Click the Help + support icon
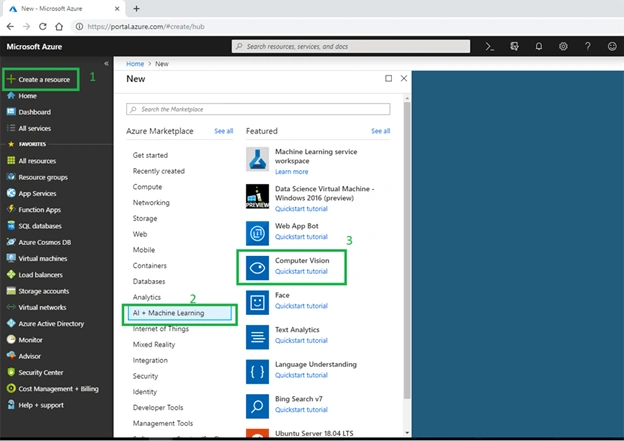624x441 pixels. tap(11, 405)
